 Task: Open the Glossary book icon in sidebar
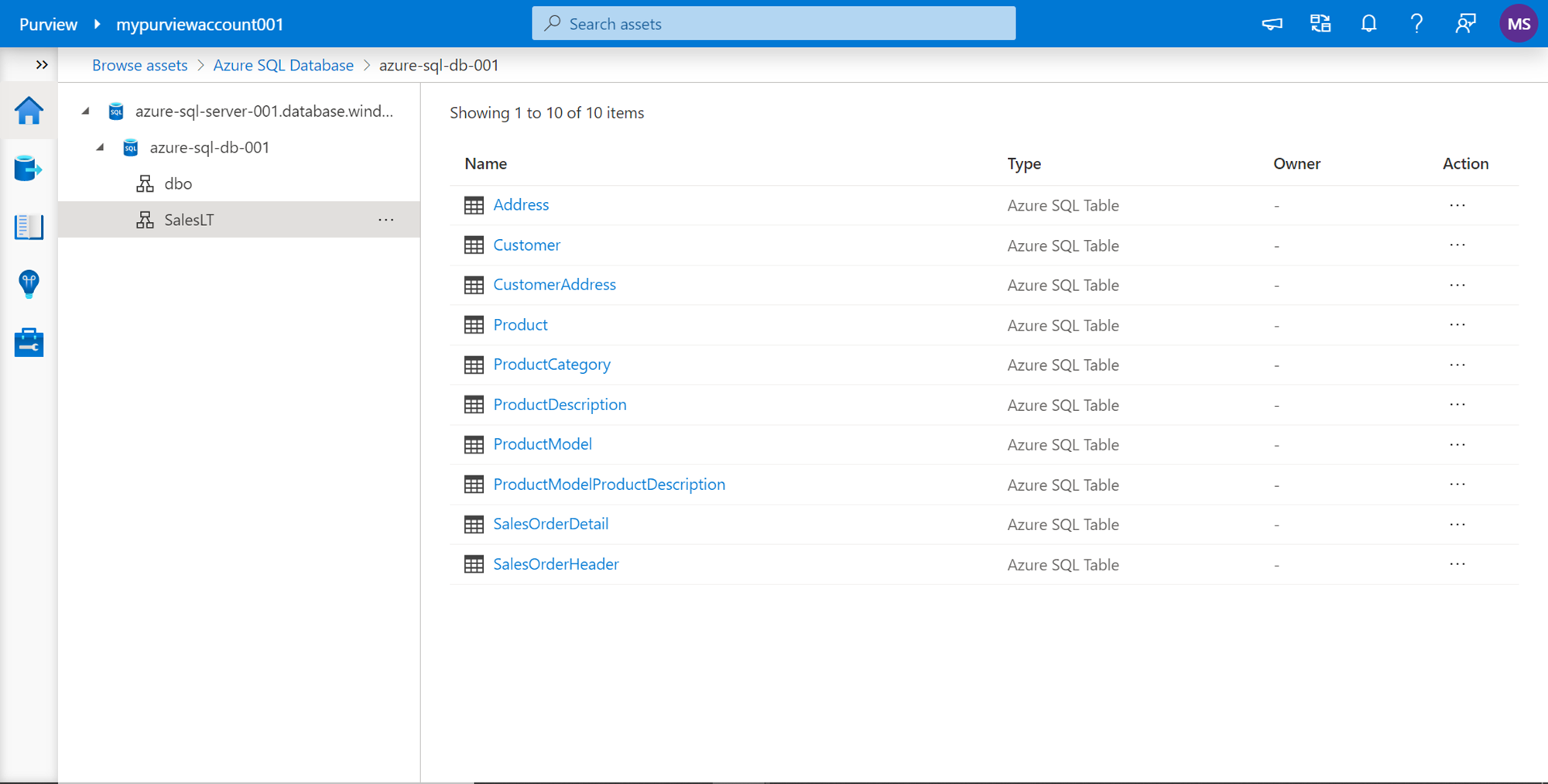point(29,227)
